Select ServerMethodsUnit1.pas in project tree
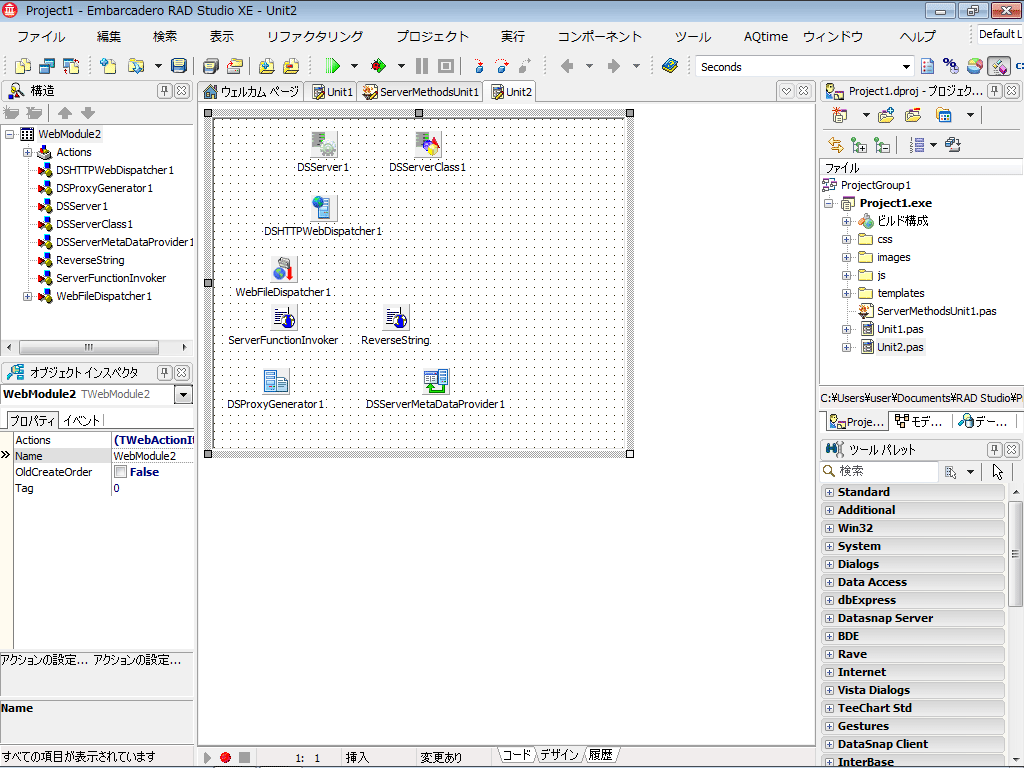Screen dimensions: 1024x768 click(x=936, y=311)
